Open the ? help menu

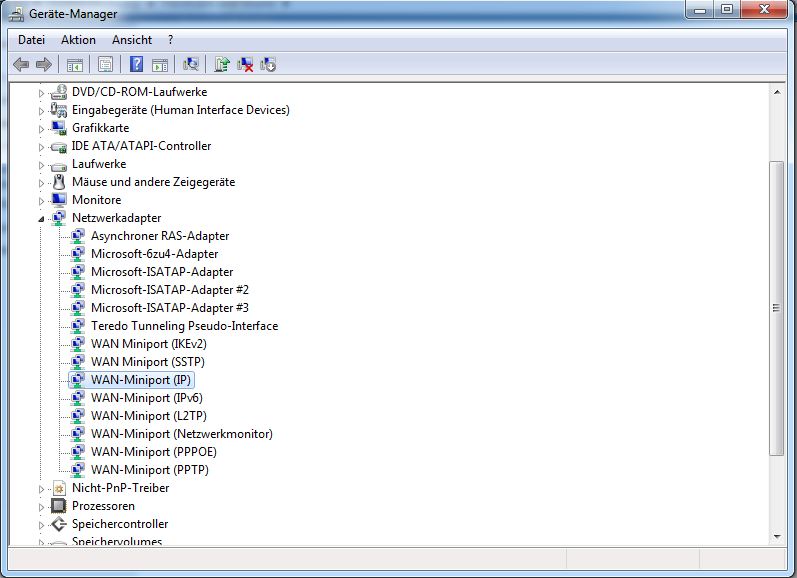pos(170,40)
